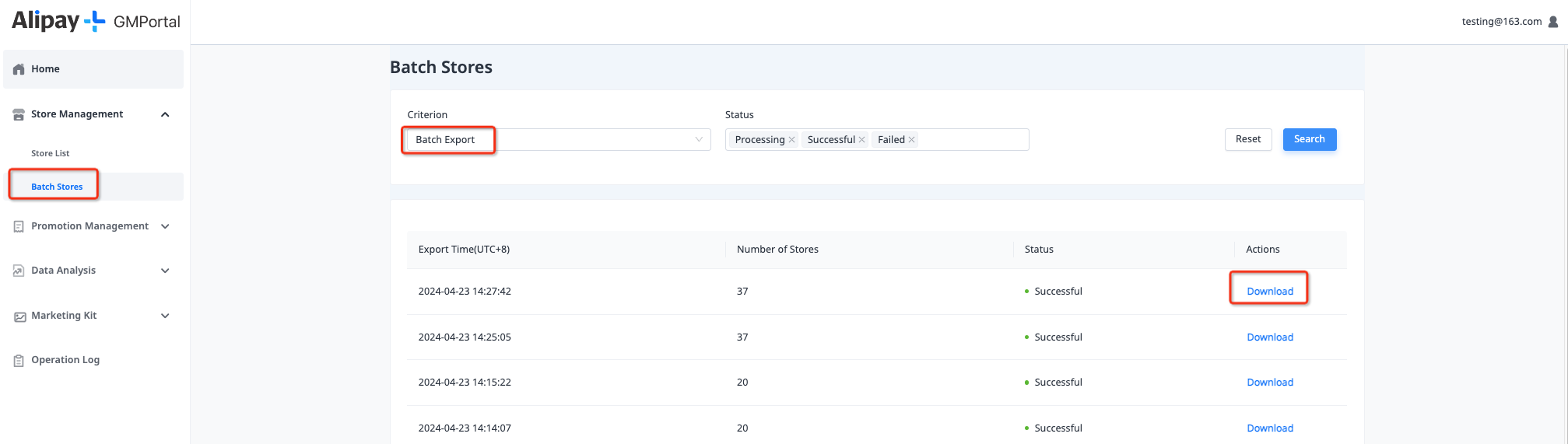
Task: Click the Marketing Kit image icon
Action: 19,316
